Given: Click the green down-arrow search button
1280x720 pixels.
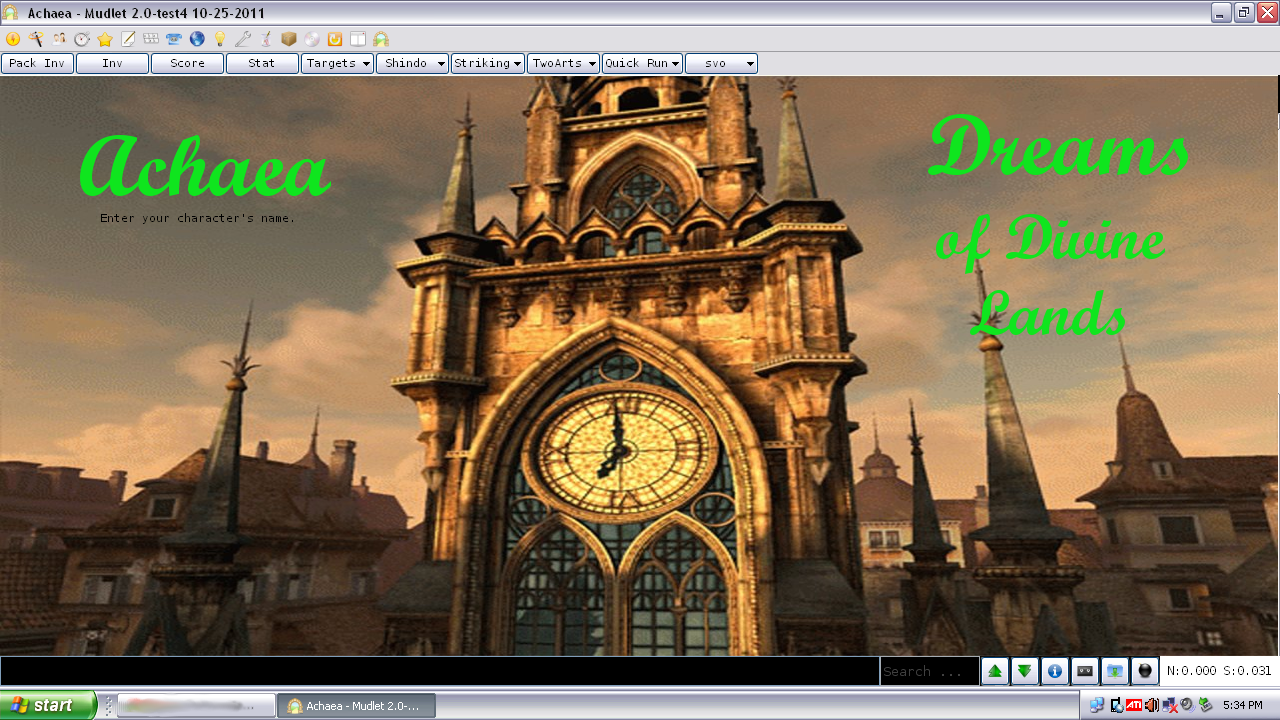Looking at the screenshot, I should [1025, 671].
